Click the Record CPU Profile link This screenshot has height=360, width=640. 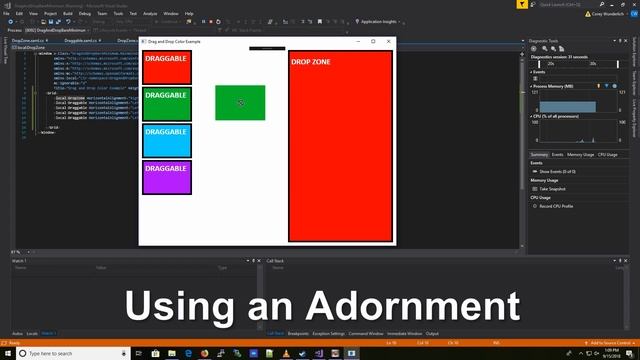tap(556, 206)
